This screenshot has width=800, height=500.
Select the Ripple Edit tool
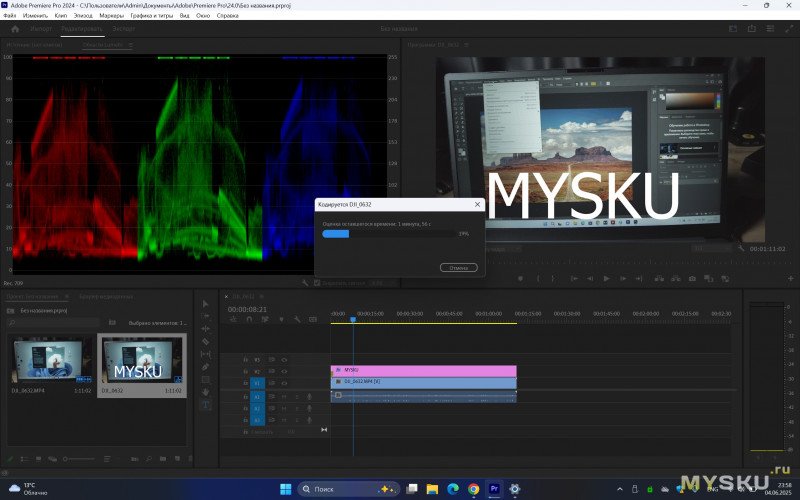[206, 329]
